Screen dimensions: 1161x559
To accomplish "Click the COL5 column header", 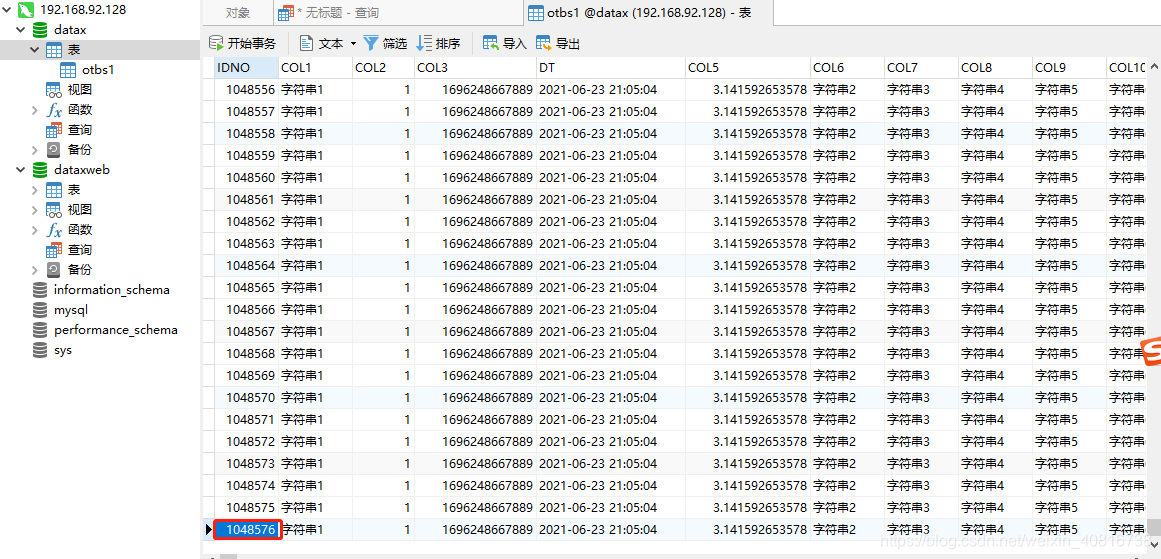I will [748, 67].
